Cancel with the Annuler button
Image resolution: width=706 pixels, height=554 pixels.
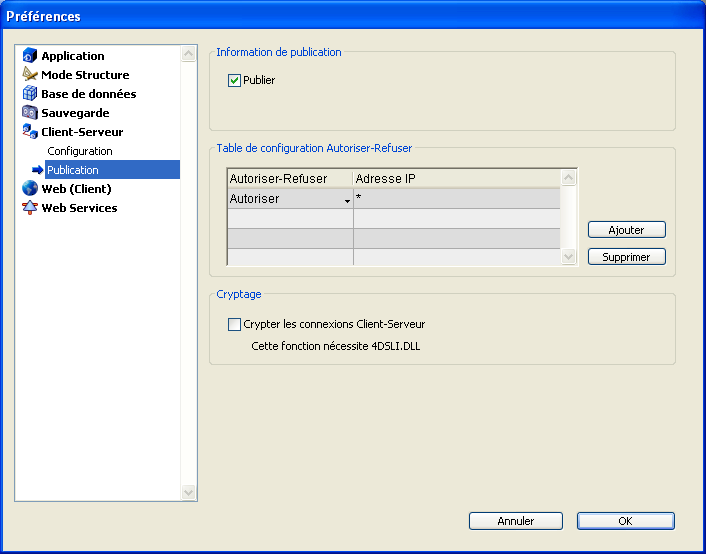click(515, 521)
